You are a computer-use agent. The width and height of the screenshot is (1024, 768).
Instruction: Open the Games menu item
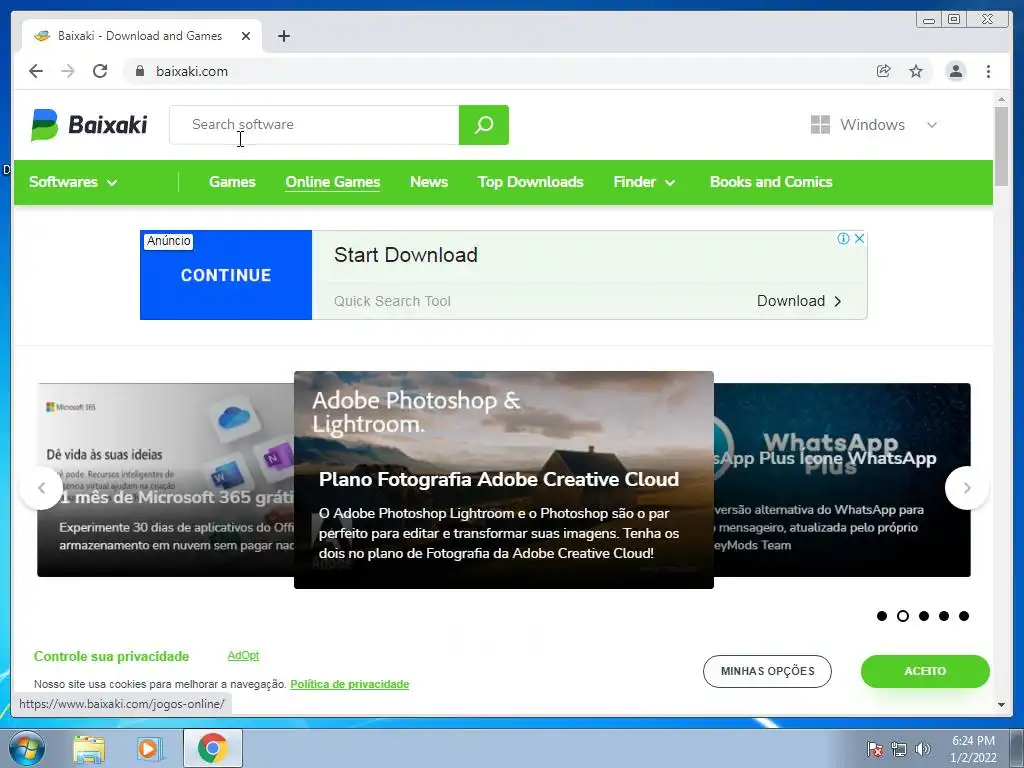[x=232, y=182]
